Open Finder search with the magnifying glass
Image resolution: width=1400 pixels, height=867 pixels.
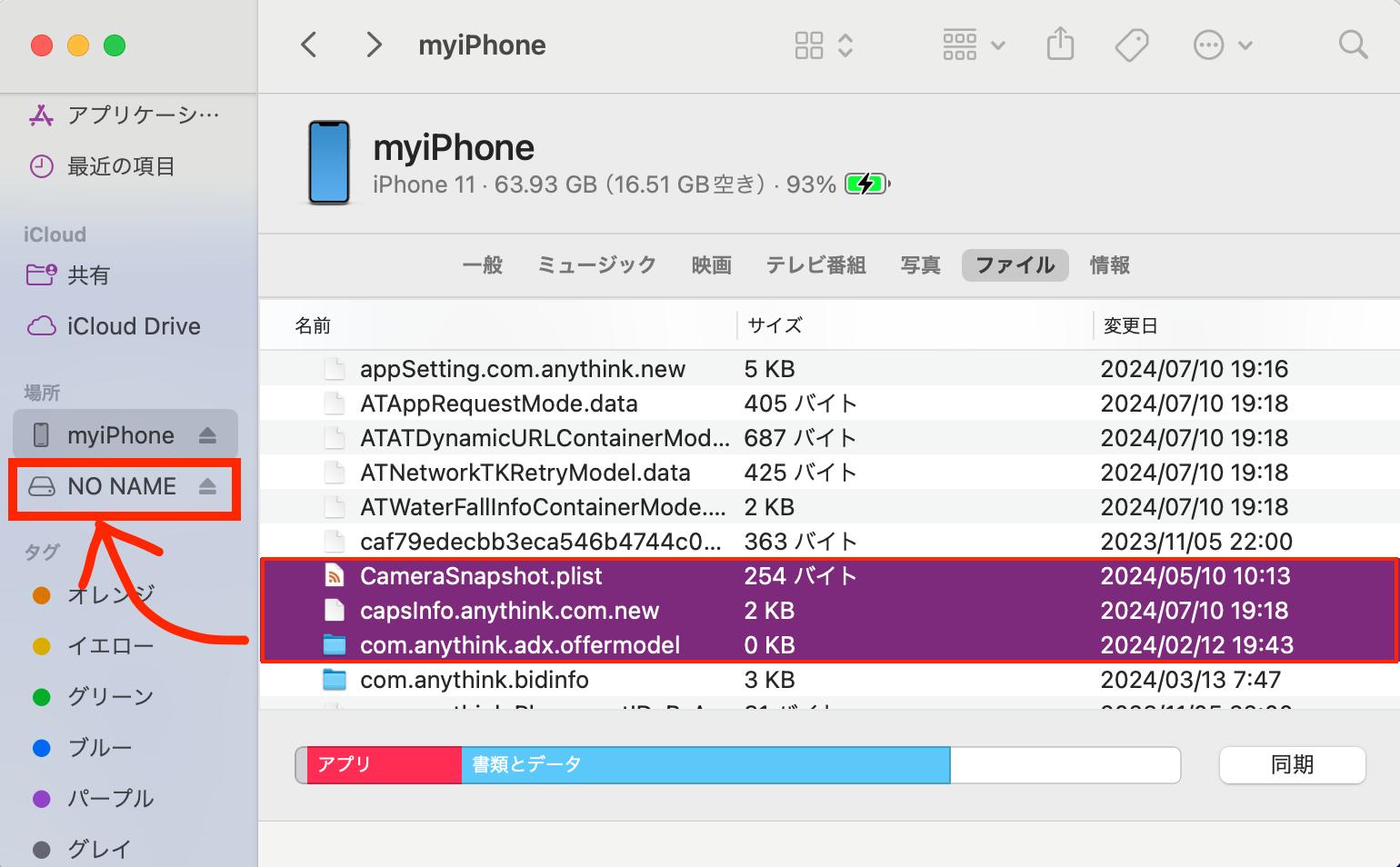point(1352,44)
